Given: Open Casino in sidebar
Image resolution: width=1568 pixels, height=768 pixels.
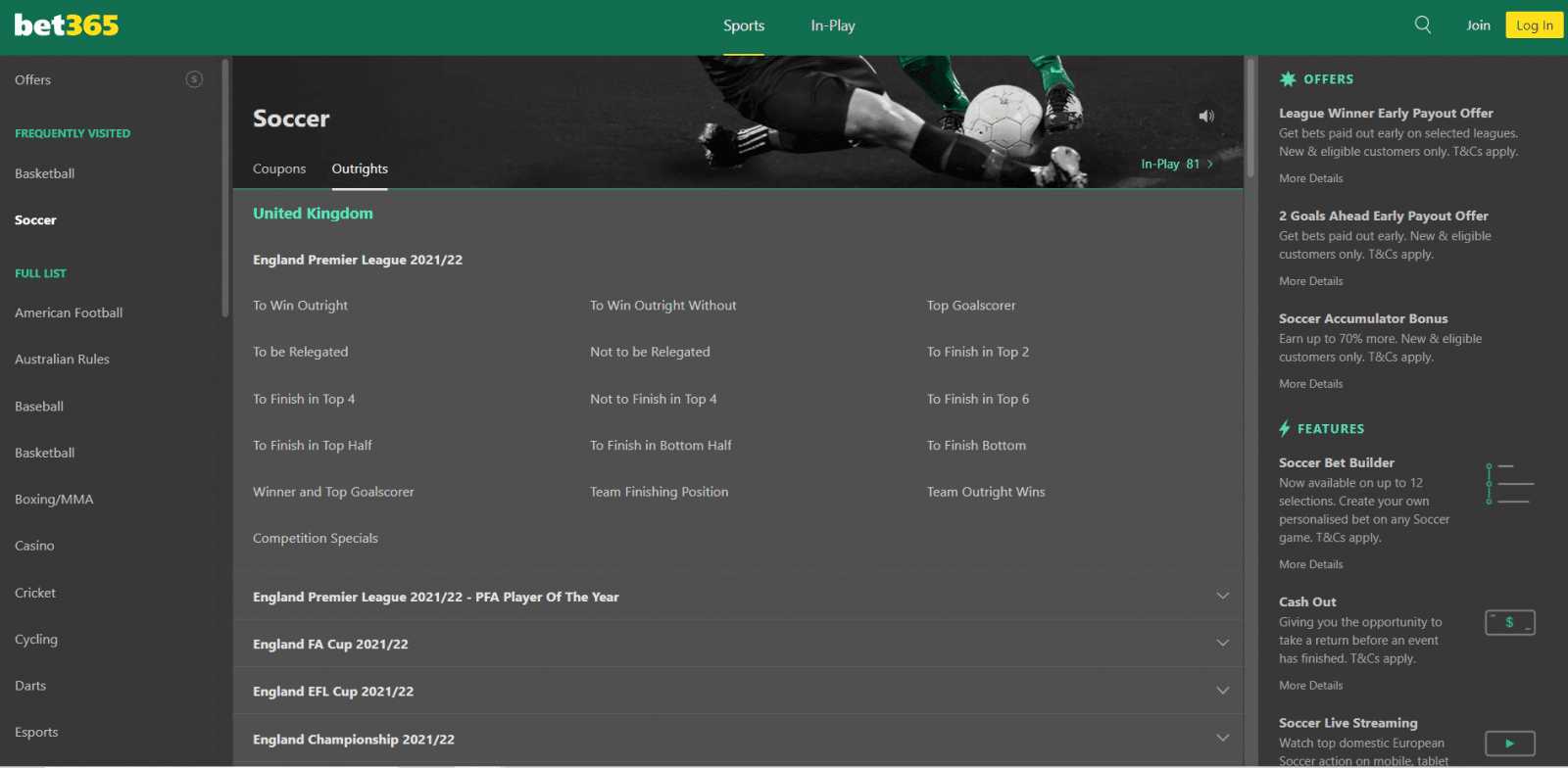Looking at the screenshot, I should [34, 545].
